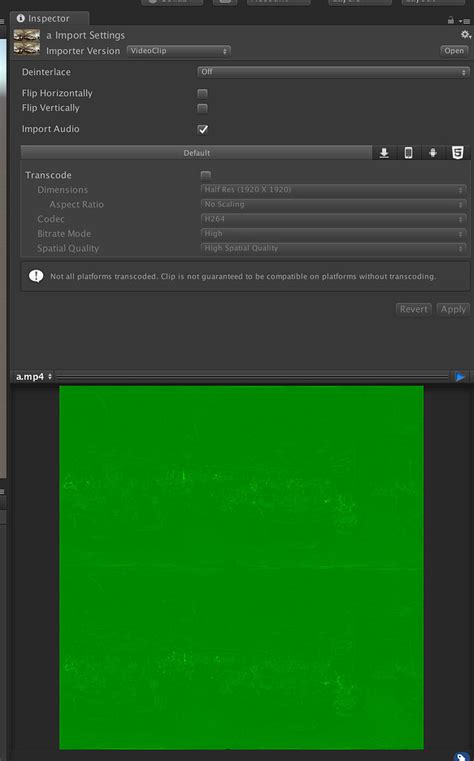The height and width of the screenshot is (761, 474).
Task: Click the green video preview image
Action: (241, 567)
